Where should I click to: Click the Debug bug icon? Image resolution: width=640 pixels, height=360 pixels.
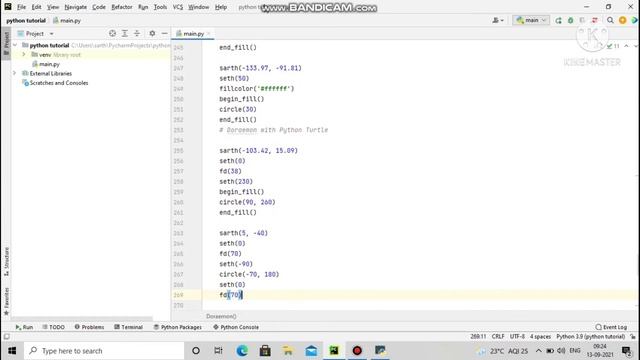(x=571, y=20)
